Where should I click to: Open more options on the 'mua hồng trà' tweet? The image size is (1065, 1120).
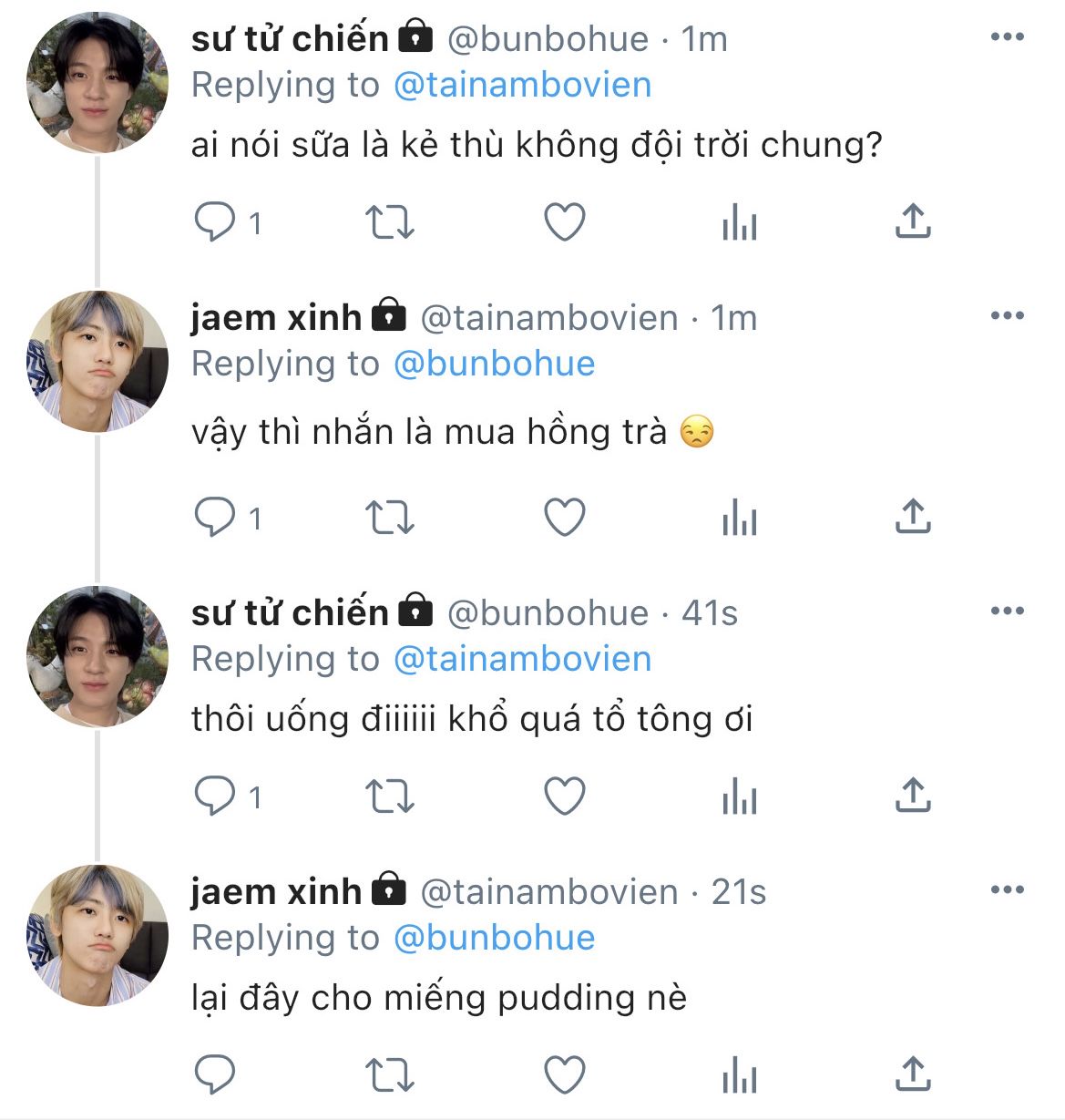[1007, 316]
